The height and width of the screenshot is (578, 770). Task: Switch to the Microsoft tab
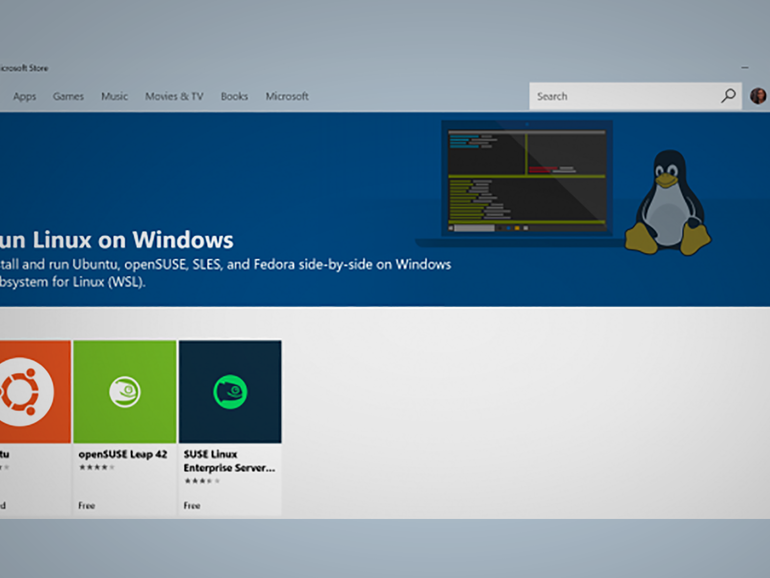pos(286,97)
